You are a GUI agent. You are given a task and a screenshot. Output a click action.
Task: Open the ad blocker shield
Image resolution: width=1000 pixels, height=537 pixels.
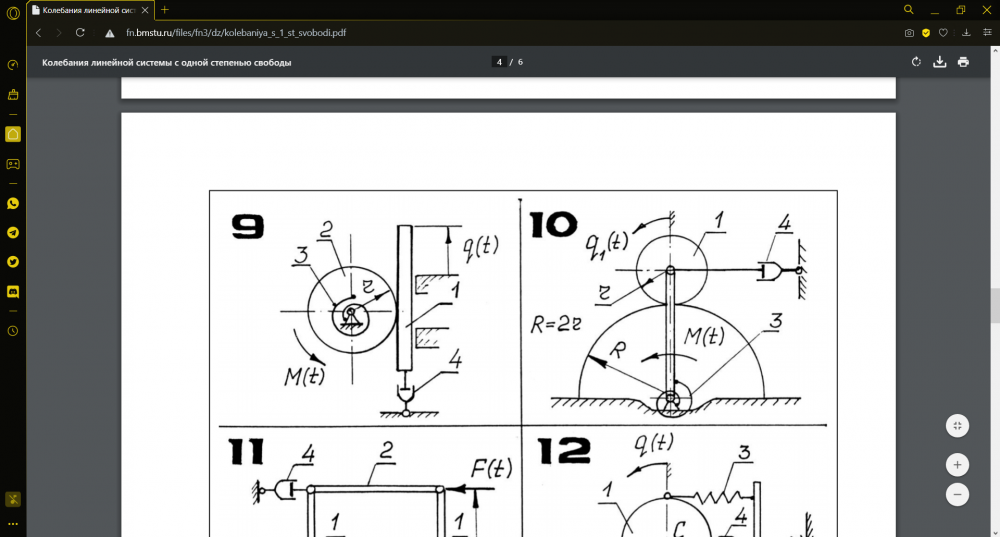[x=926, y=33]
